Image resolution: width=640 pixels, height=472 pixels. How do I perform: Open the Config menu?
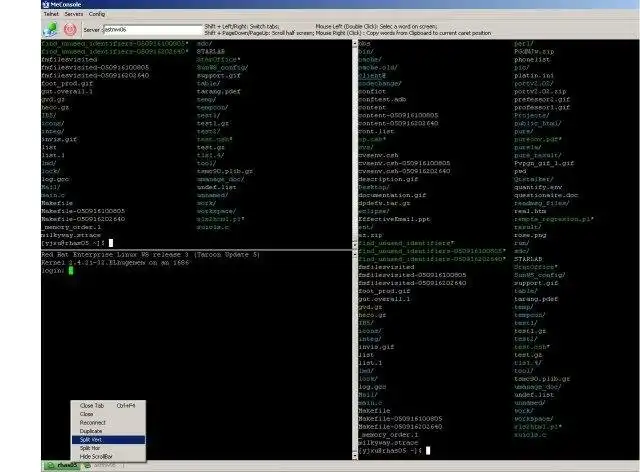tap(97, 14)
